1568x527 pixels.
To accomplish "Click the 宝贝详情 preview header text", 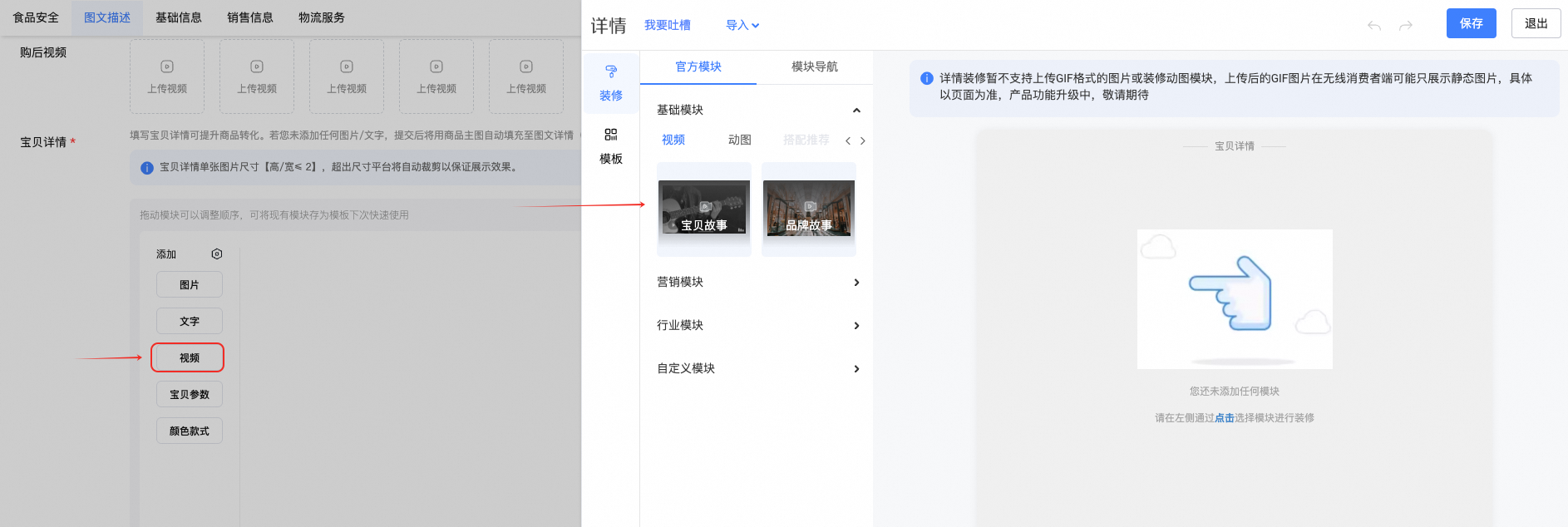I will coord(1235,146).
